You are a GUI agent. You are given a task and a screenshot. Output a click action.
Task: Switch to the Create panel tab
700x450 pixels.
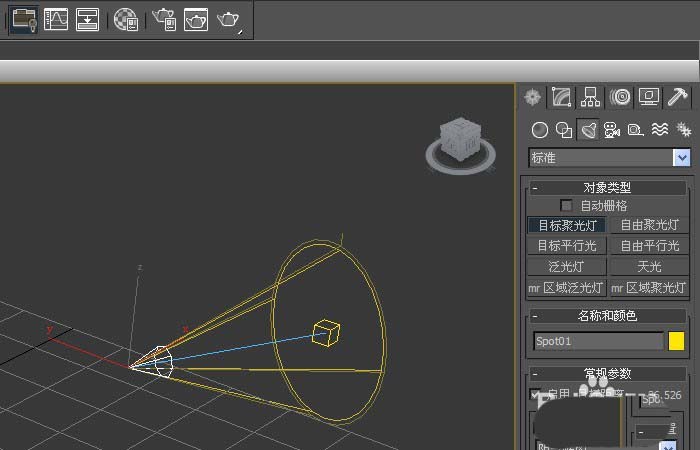[533, 96]
